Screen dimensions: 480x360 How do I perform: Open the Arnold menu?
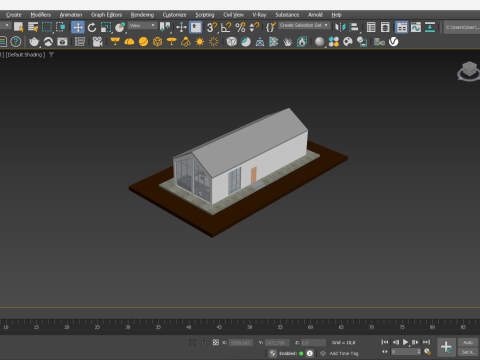(x=315, y=15)
